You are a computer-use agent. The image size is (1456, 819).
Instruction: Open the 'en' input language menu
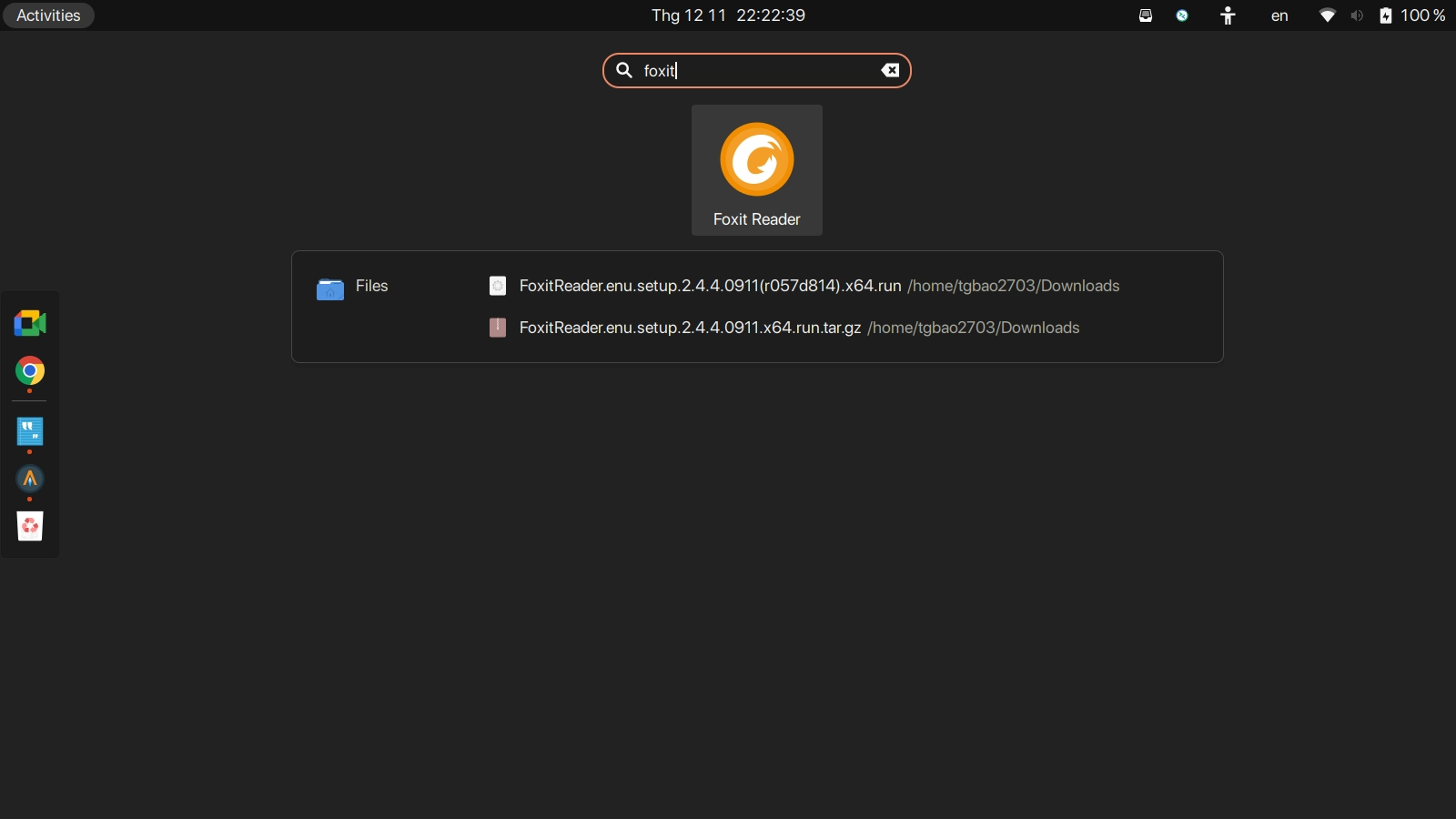[1279, 15]
